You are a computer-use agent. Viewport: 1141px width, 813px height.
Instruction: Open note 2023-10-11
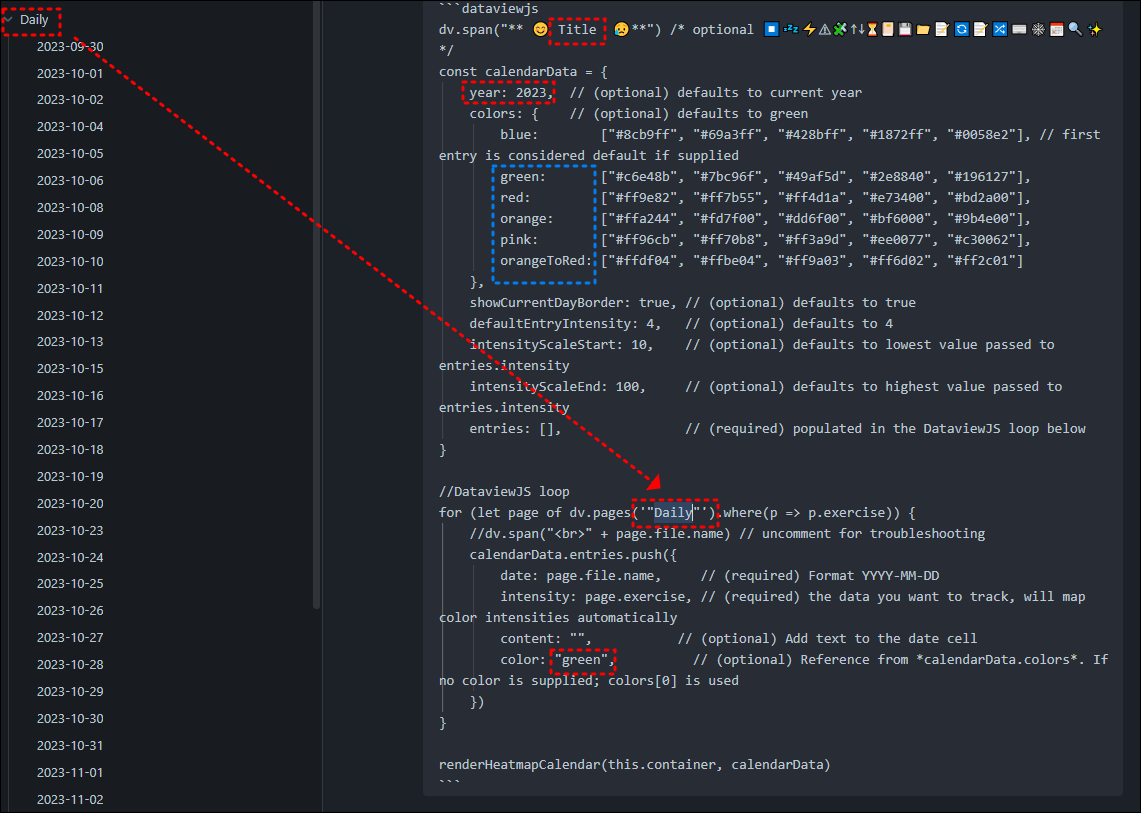[x=70, y=288]
